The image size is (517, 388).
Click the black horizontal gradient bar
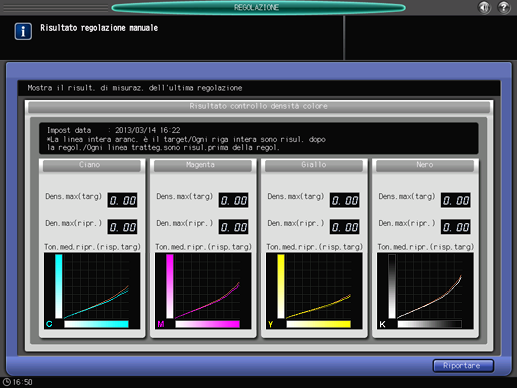coord(429,324)
